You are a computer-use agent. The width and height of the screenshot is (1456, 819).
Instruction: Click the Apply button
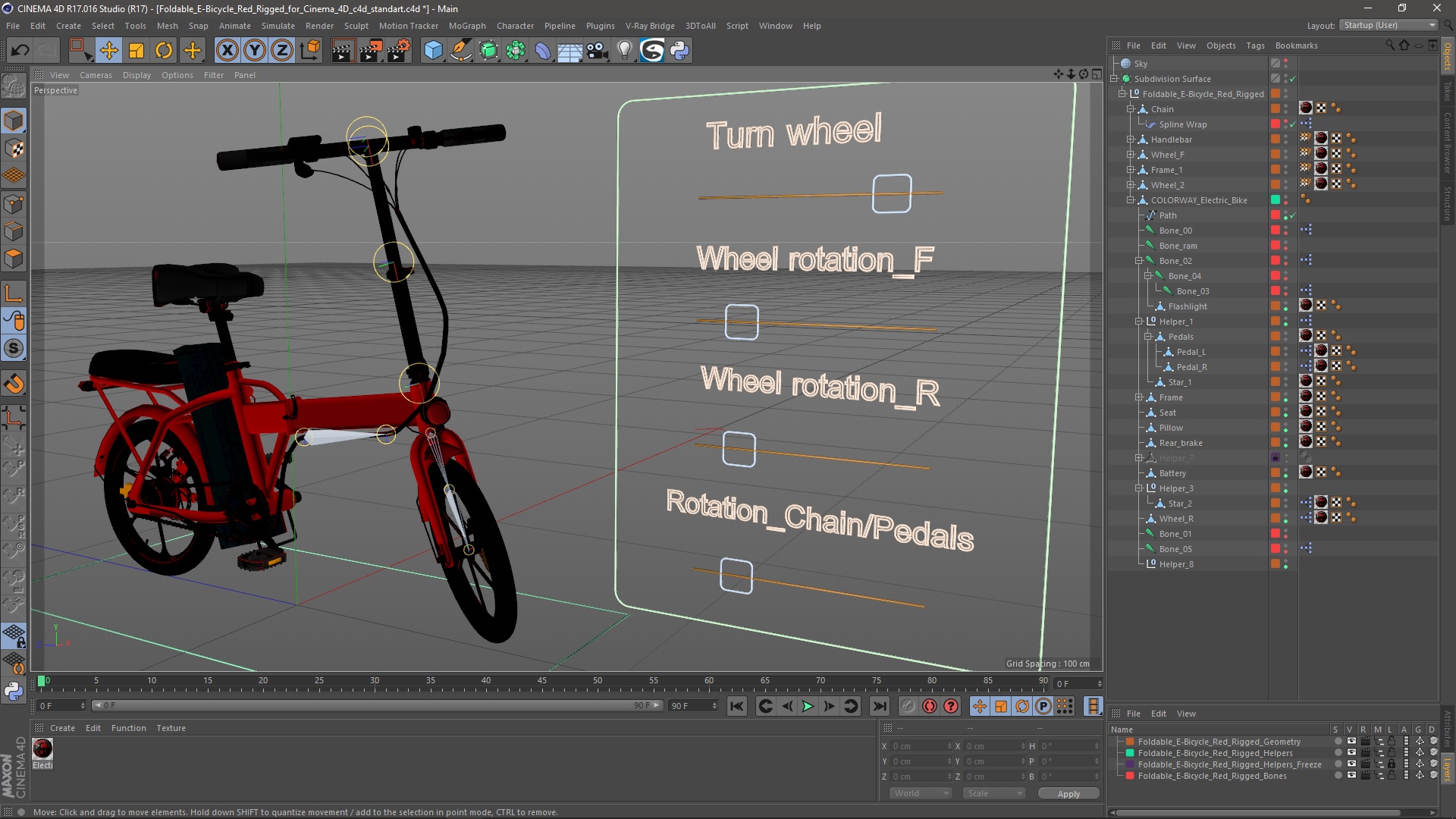tap(1068, 793)
